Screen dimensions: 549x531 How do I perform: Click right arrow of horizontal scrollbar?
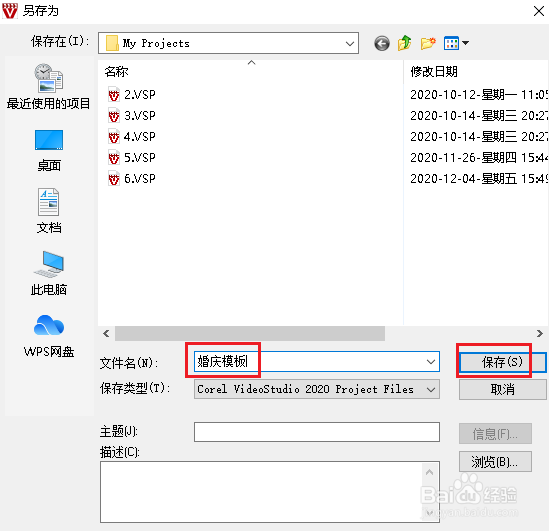(540, 334)
